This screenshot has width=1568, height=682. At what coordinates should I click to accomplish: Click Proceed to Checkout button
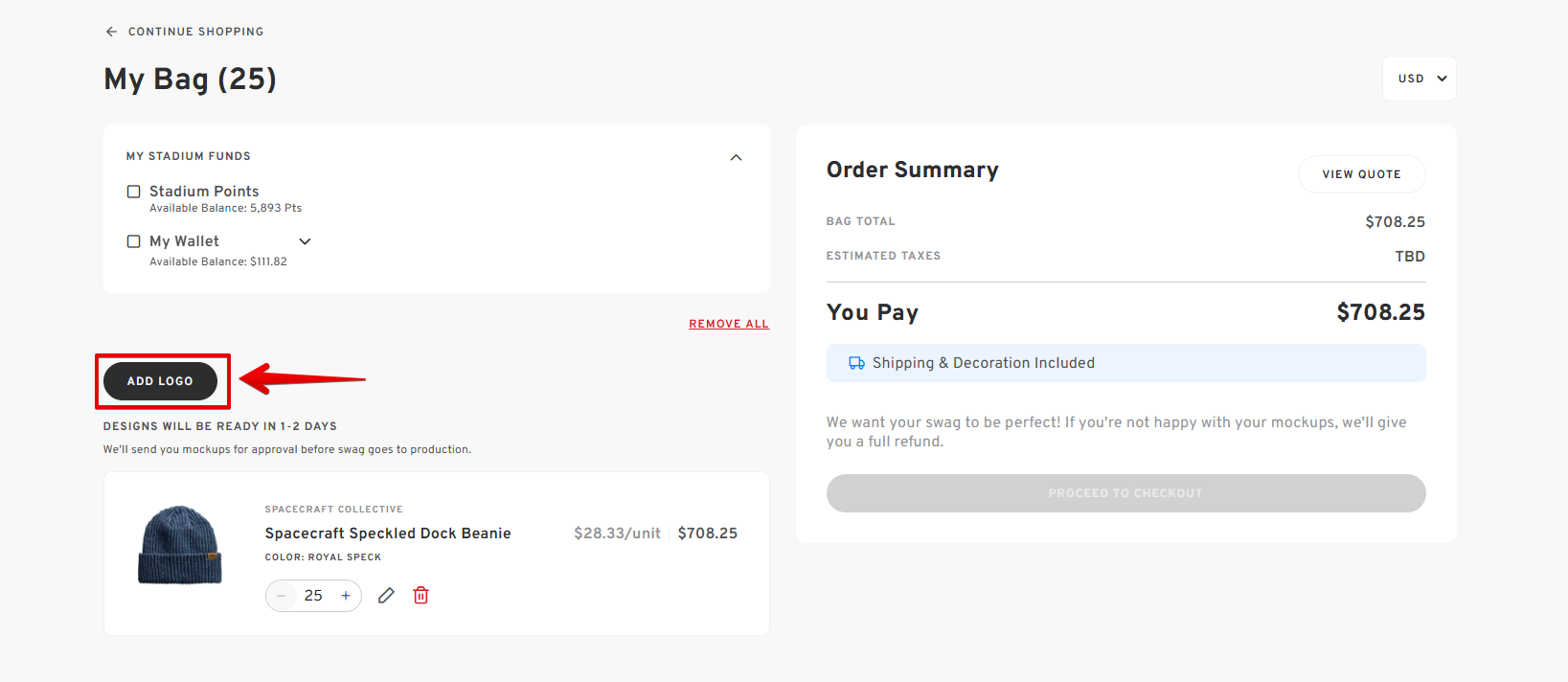[x=1125, y=493]
